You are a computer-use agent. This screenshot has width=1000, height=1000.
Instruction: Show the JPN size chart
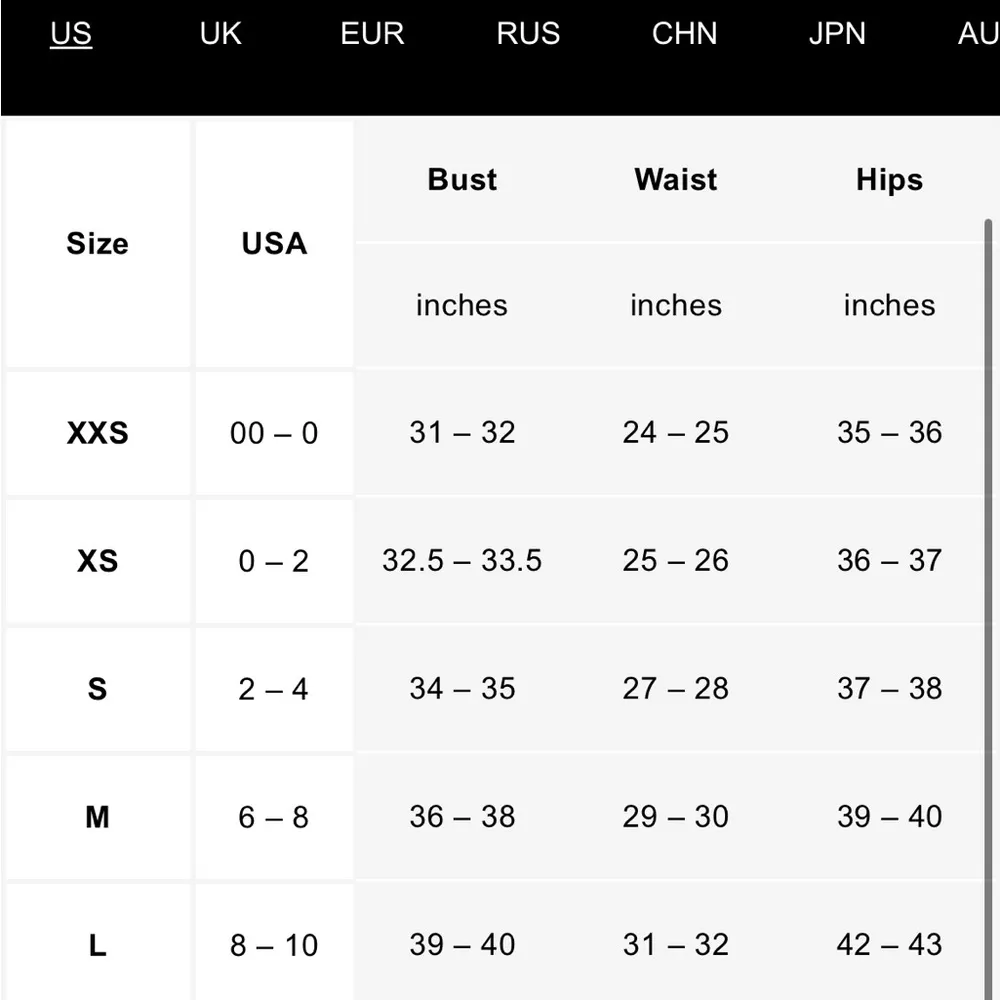pyautogui.click(x=837, y=33)
